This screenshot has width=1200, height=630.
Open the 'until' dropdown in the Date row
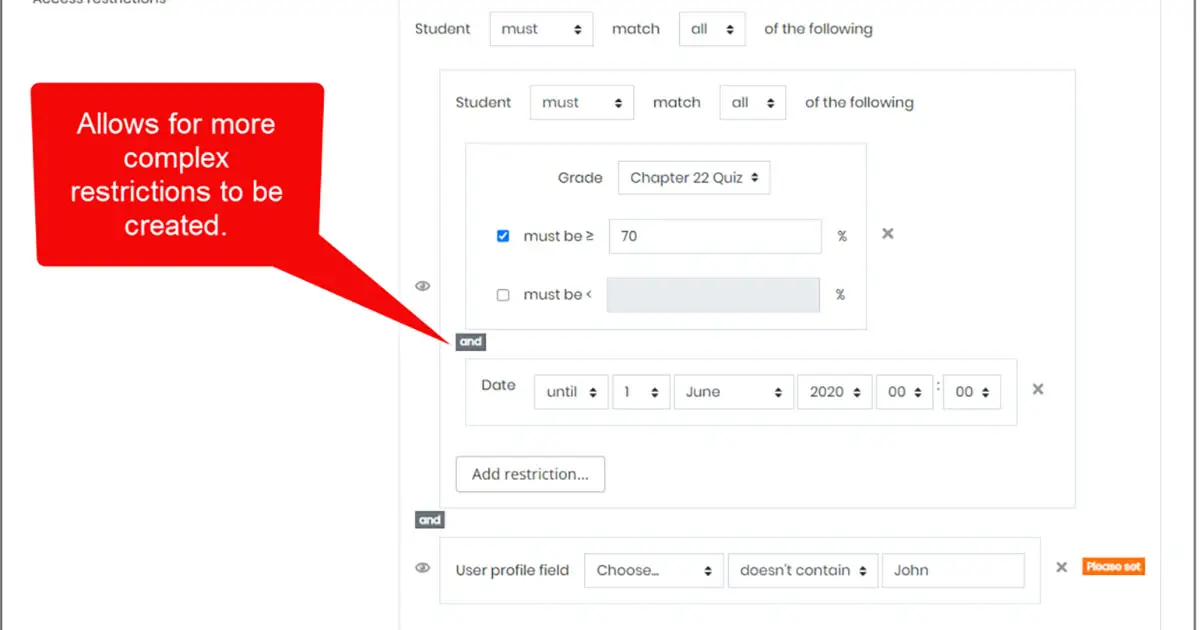point(571,391)
